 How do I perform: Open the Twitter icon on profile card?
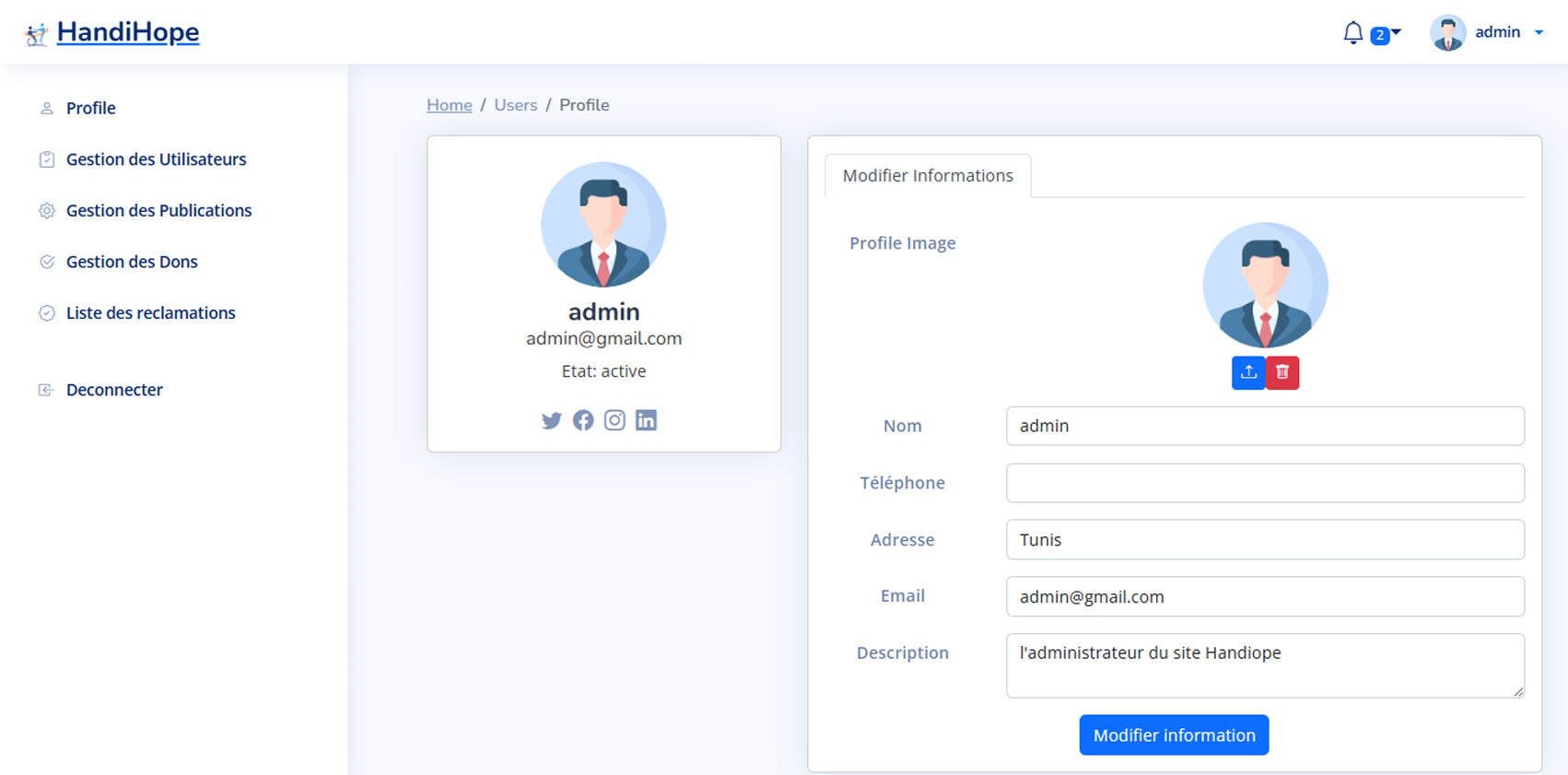point(551,420)
